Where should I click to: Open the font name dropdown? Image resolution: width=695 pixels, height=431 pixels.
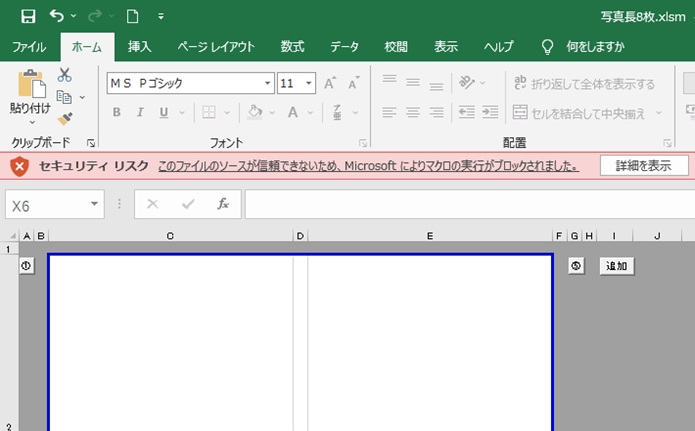(267, 83)
